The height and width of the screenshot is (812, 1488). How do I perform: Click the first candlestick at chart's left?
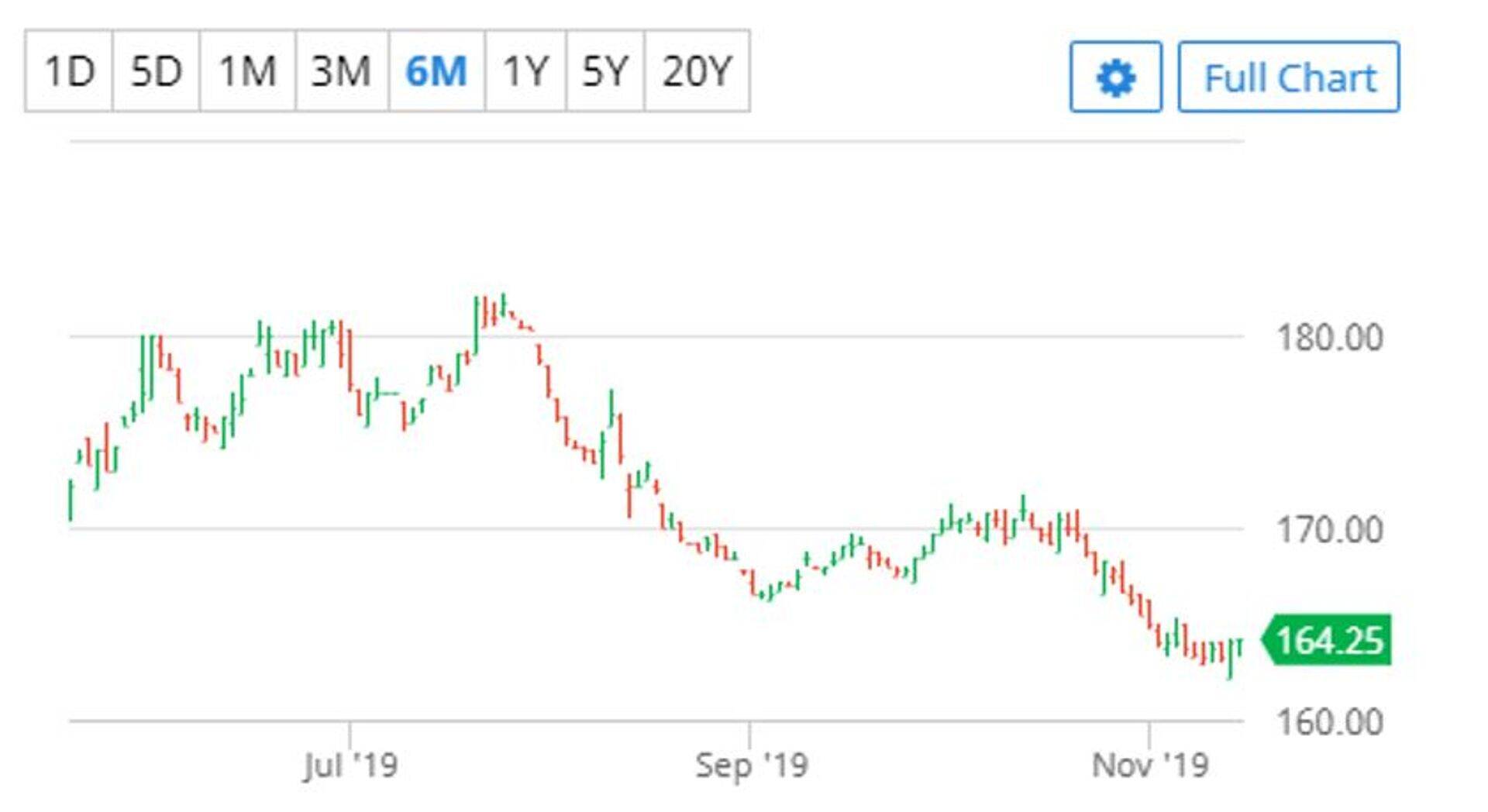(71, 500)
